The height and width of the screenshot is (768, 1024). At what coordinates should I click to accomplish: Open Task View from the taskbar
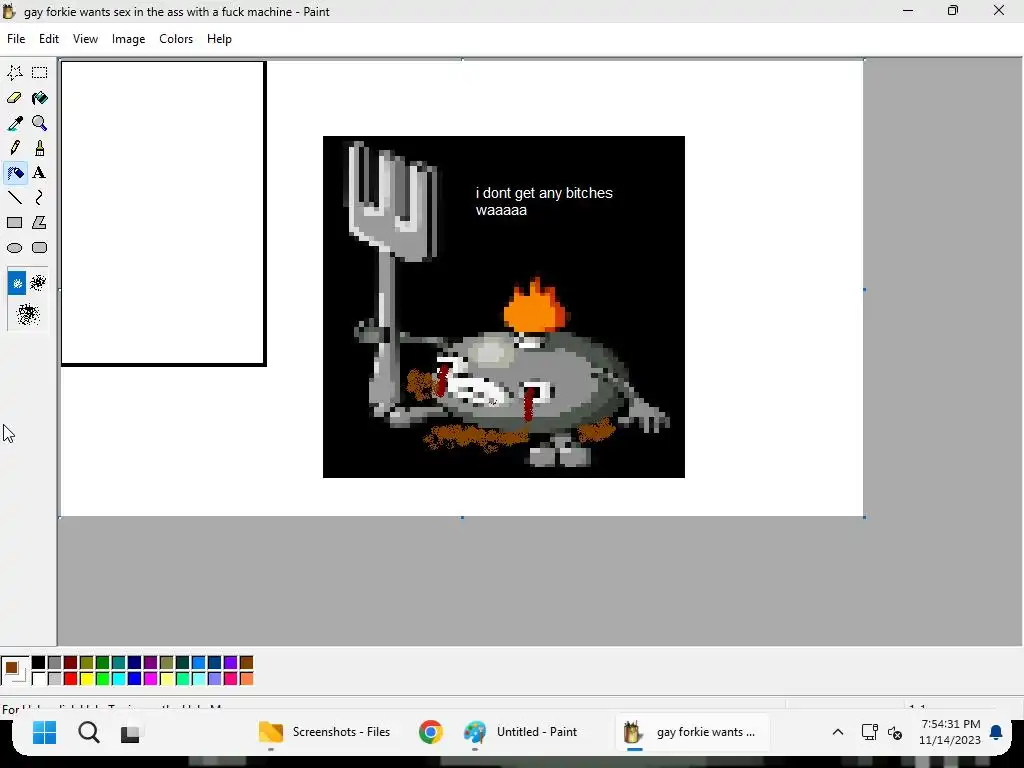[x=130, y=733]
